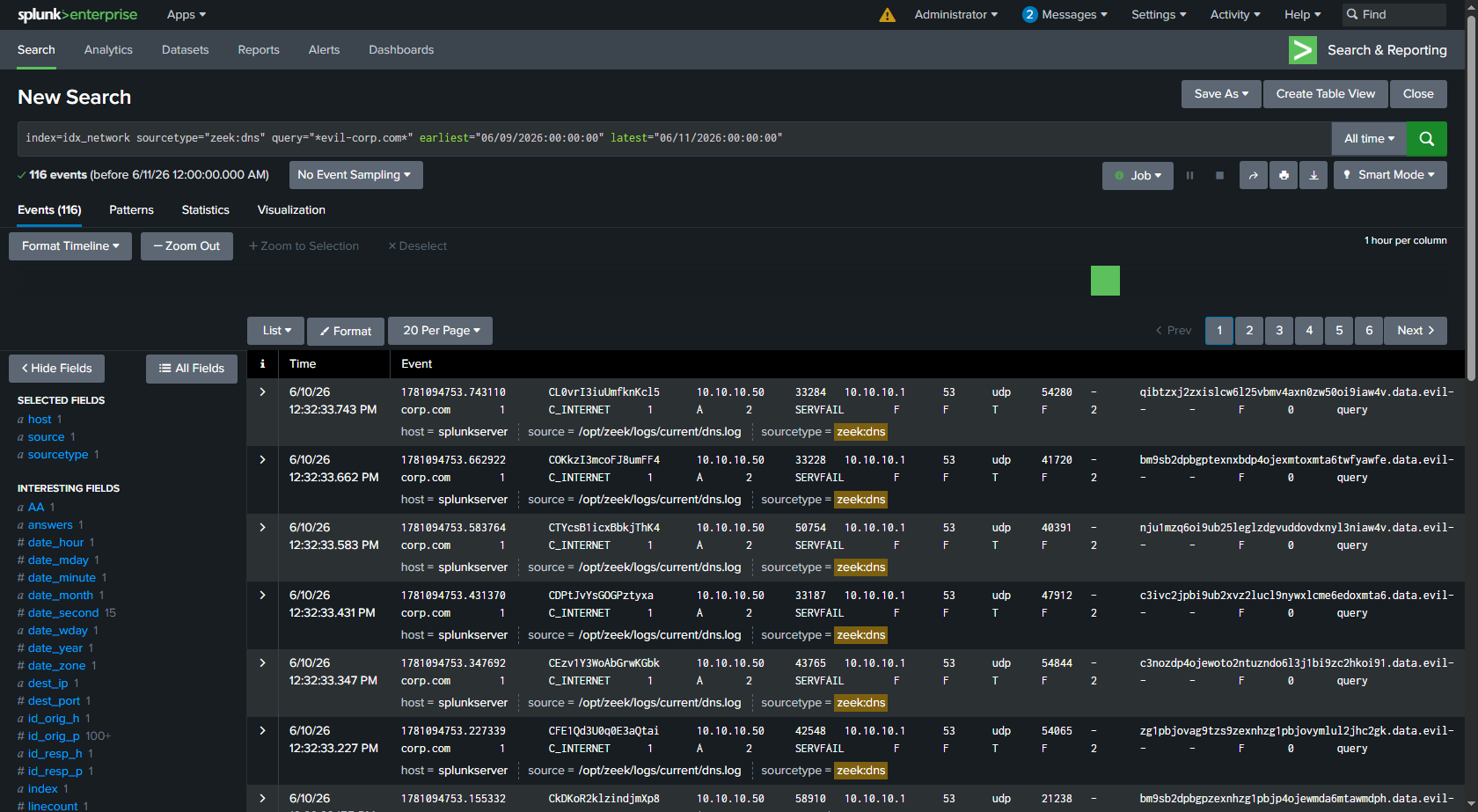This screenshot has width=1478, height=812.
Task: Open the Alerts tab
Action: 324,50
